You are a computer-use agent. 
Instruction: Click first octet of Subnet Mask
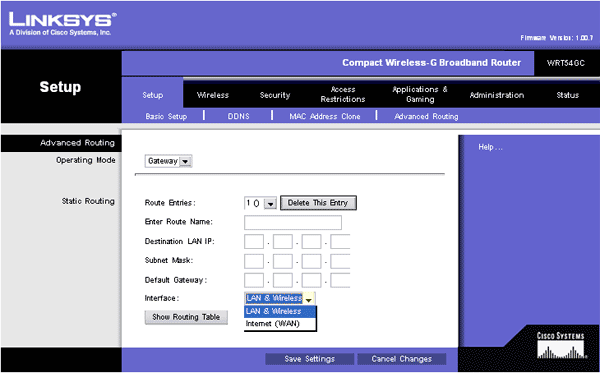click(254, 261)
